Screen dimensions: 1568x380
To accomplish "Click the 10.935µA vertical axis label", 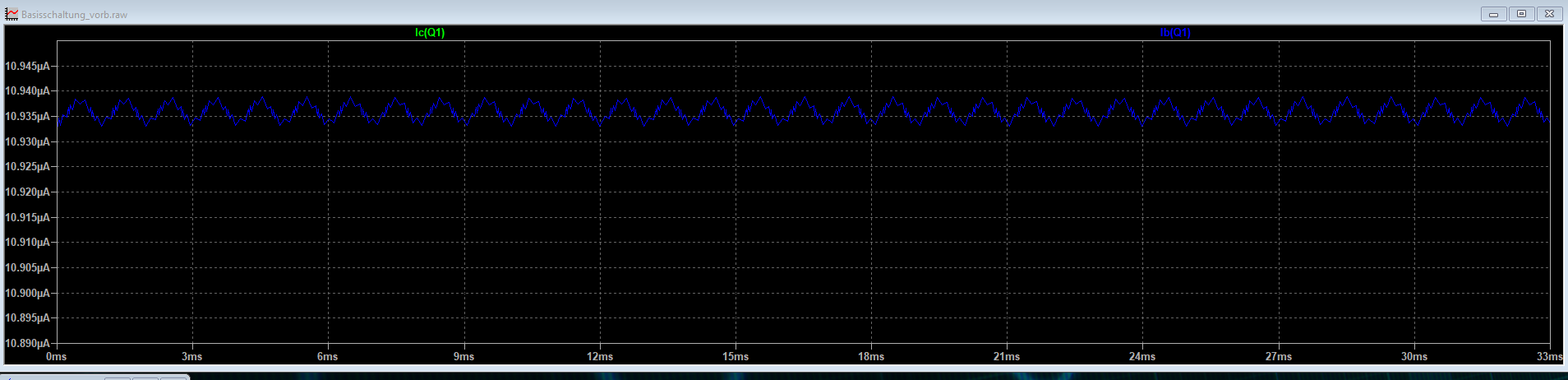I will (27, 117).
